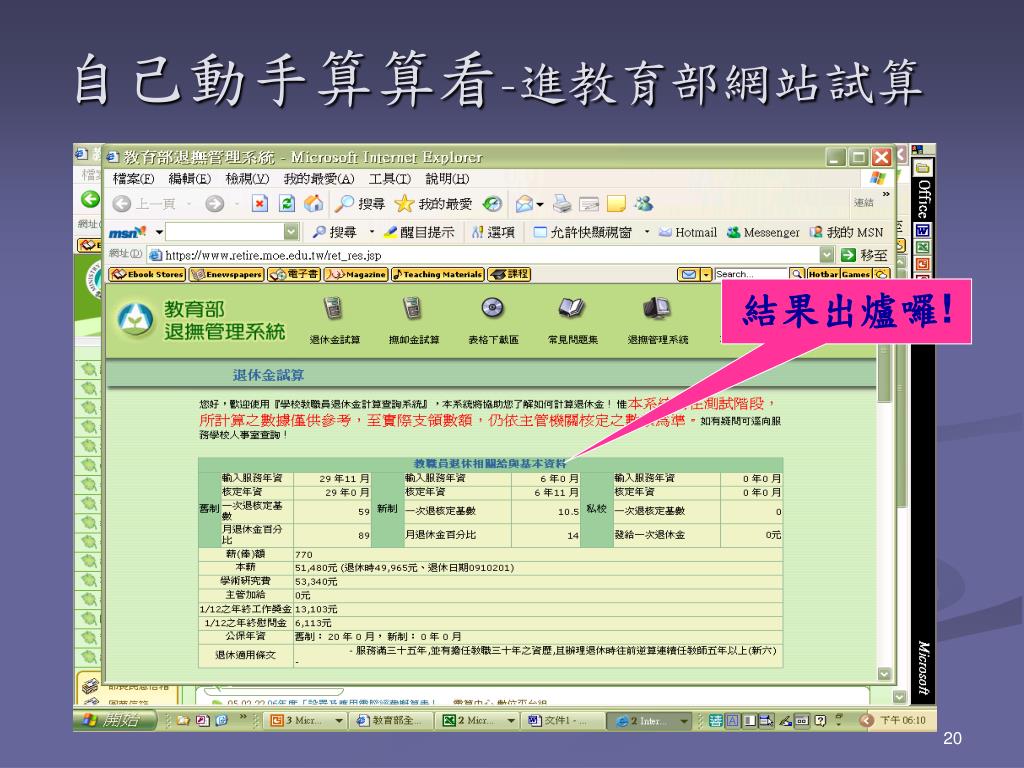Click Magazine on Hotbar
This screenshot has width=1024, height=768.
tap(356, 274)
